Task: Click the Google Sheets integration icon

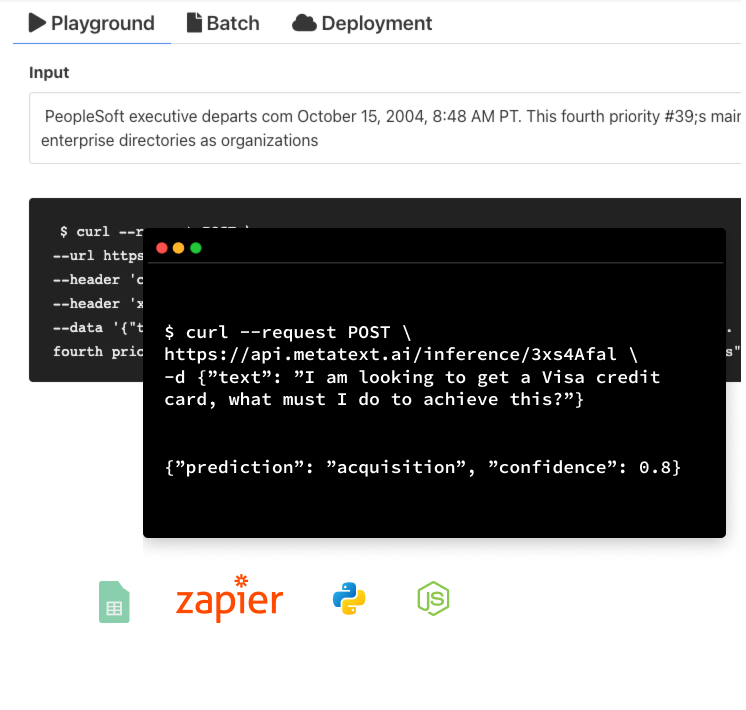Action: (114, 602)
